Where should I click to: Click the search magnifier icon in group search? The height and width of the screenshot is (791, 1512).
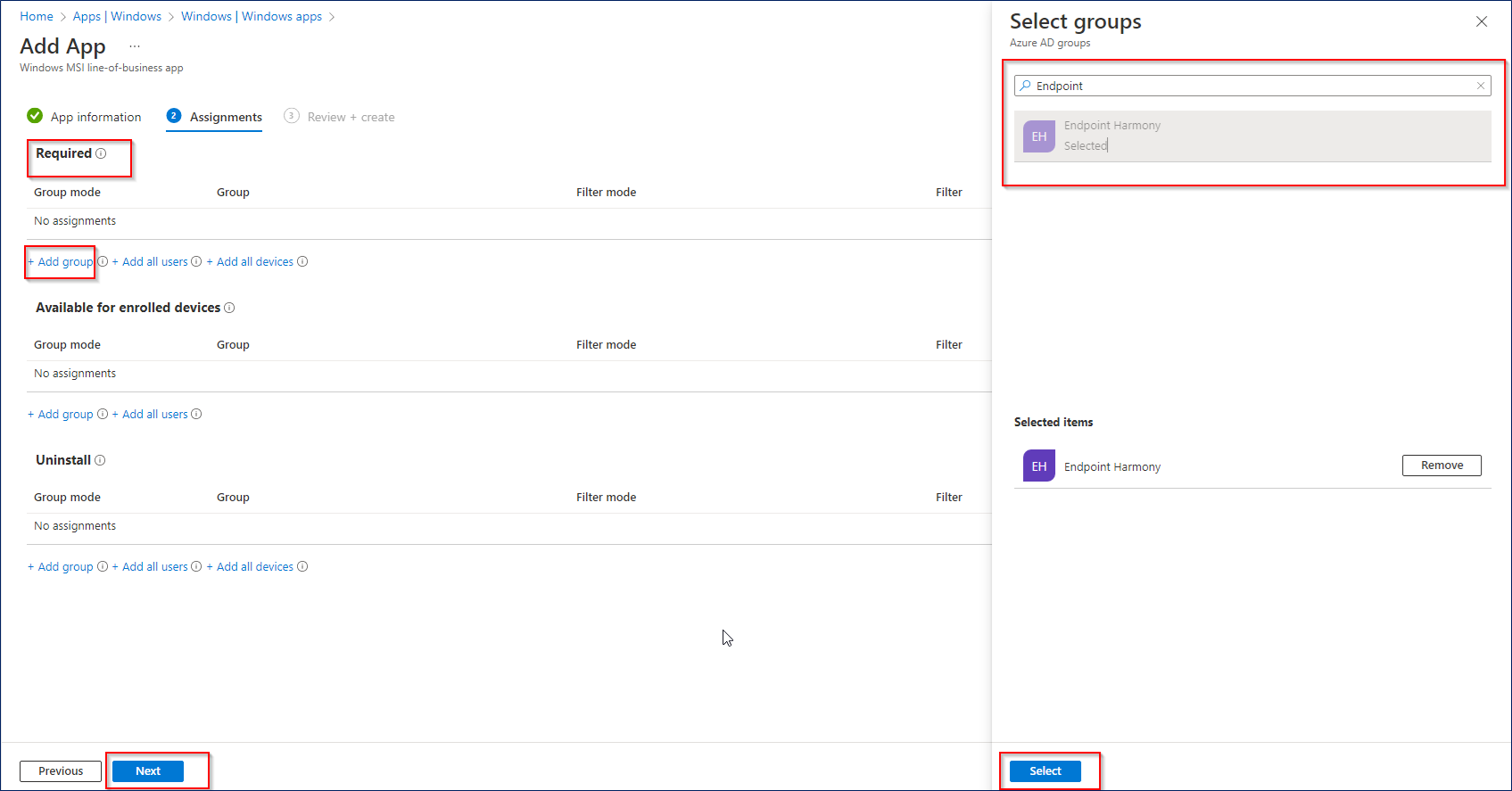[1026, 86]
